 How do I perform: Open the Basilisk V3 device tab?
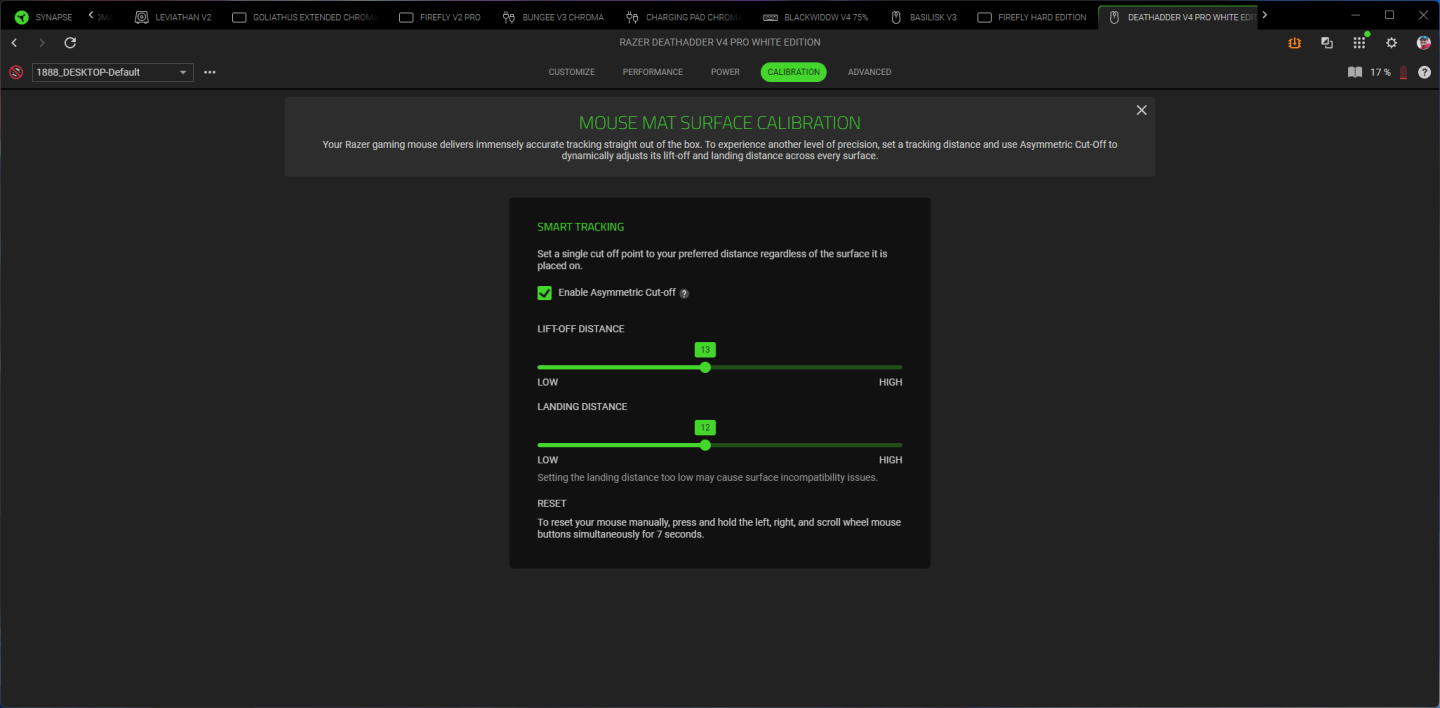click(923, 17)
